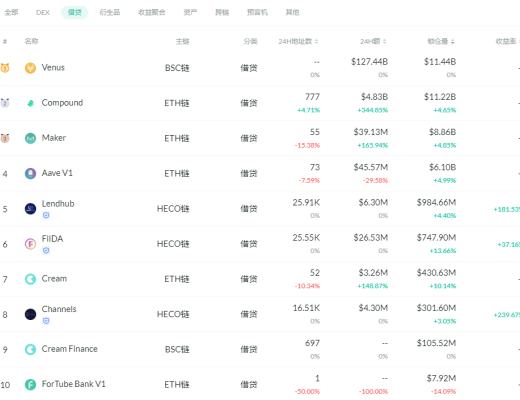Image resolution: width=520 pixels, height=400 pixels.
Task: Click the 777 address count for Compound
Action: 312,97
